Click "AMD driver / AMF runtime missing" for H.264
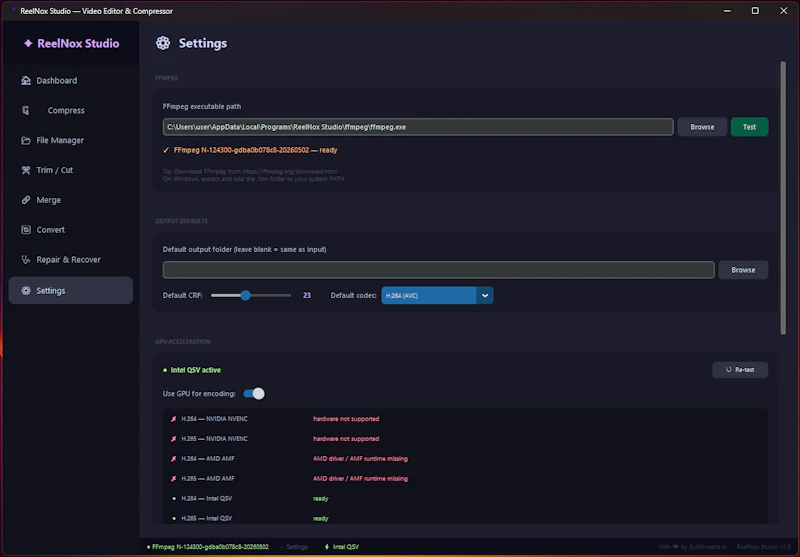The height and width of the screenshot is (557, 800). click(x=360, y=459)
